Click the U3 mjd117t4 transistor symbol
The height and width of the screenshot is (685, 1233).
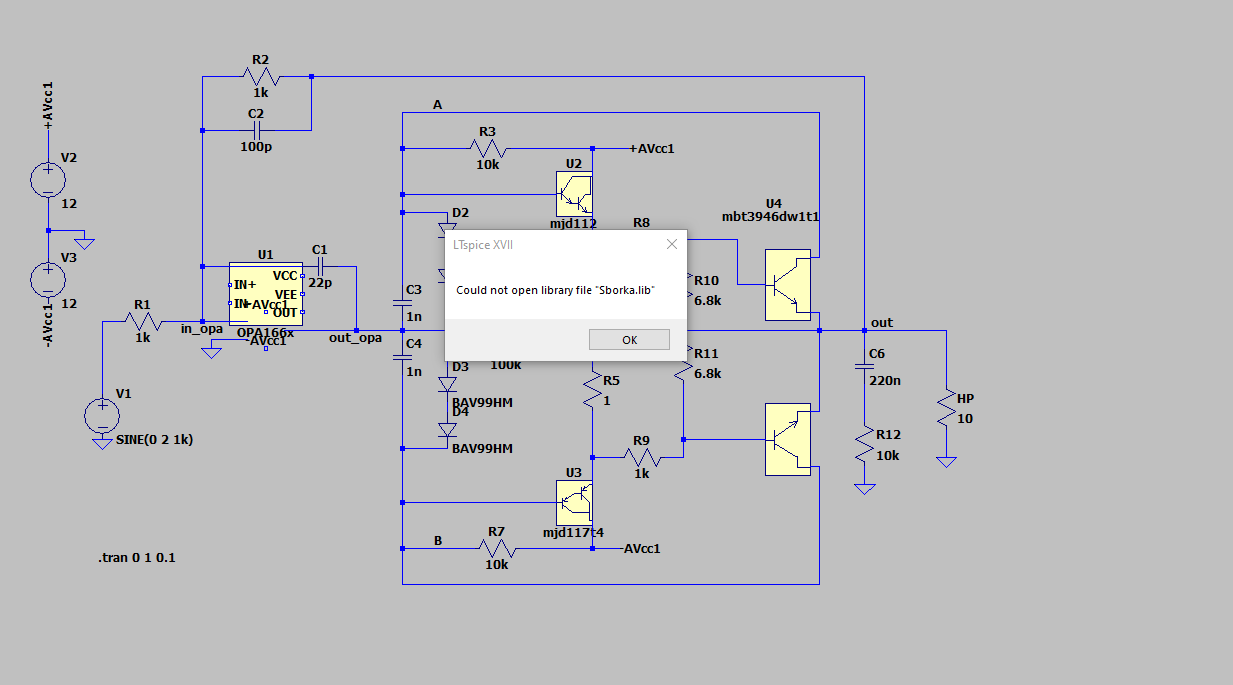[574, 501]
